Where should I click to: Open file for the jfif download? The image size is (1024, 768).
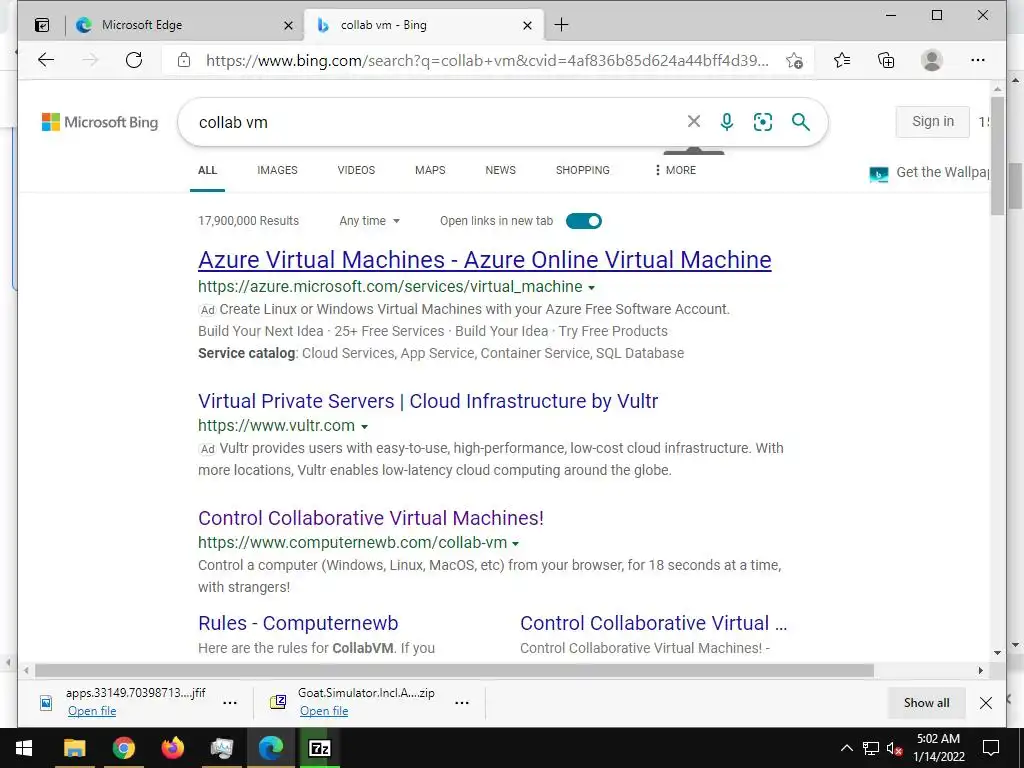coord(92,711)
